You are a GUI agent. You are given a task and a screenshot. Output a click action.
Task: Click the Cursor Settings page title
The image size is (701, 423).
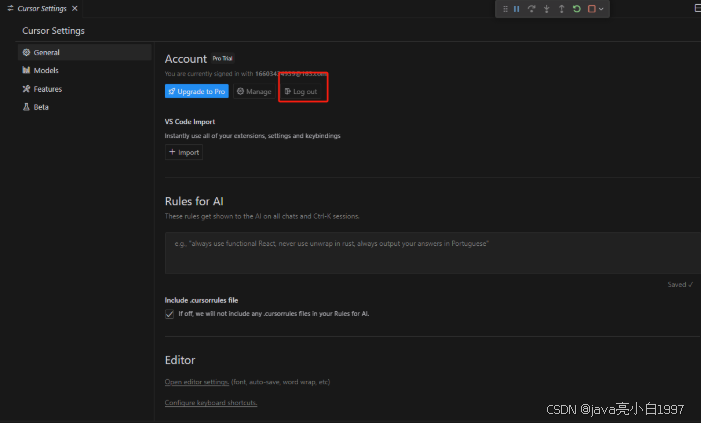click(x=53, y=31)
